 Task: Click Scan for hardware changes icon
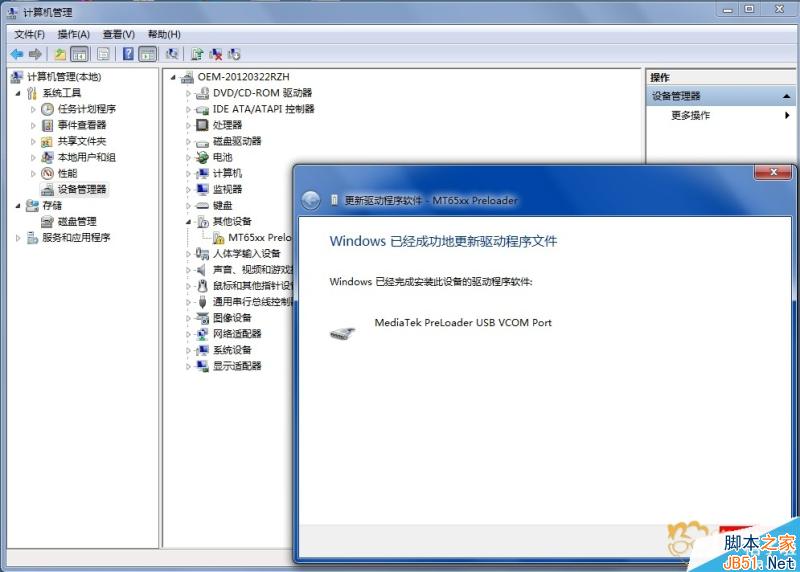172,54
